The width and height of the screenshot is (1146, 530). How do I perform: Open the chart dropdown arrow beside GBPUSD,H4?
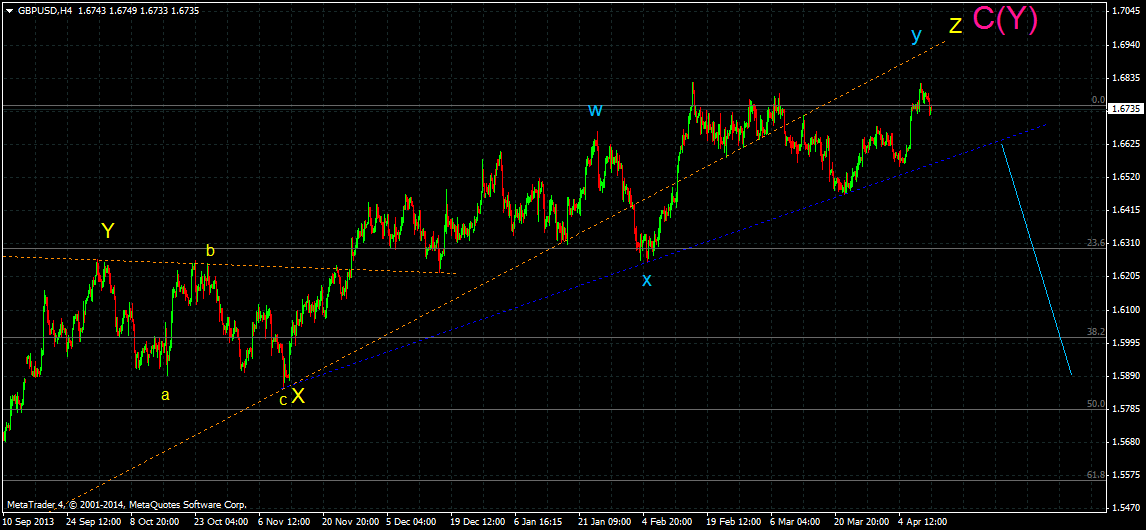point(9,10)
